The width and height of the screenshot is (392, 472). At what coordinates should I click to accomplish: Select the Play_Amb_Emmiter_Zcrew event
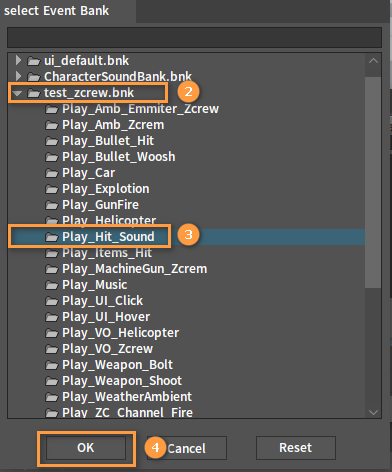(x=140, y=109)
